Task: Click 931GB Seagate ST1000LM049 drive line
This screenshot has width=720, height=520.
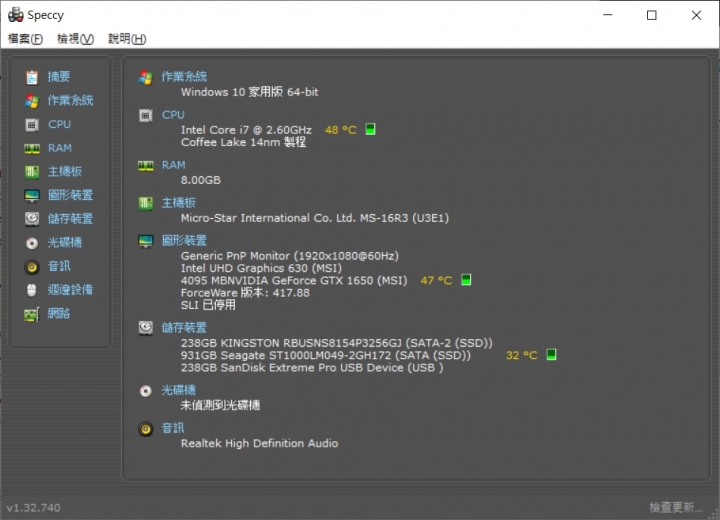Action: pos(326,356)
